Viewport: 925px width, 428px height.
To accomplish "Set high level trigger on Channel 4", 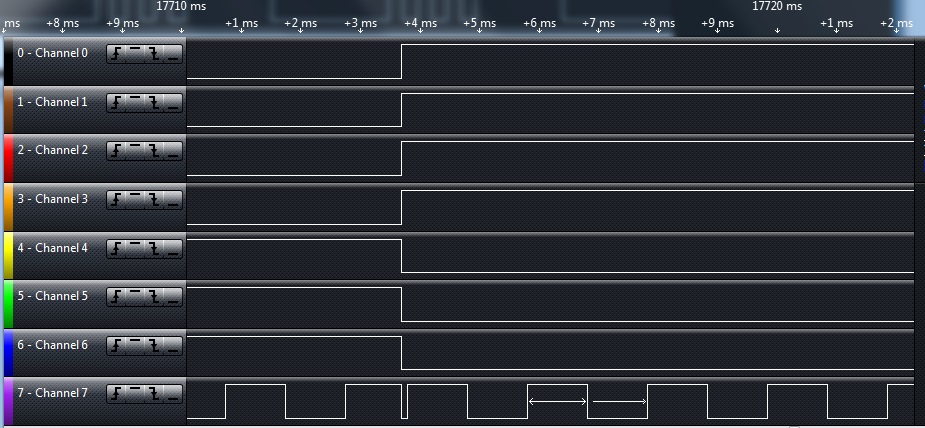I will (x=135, y=249).
